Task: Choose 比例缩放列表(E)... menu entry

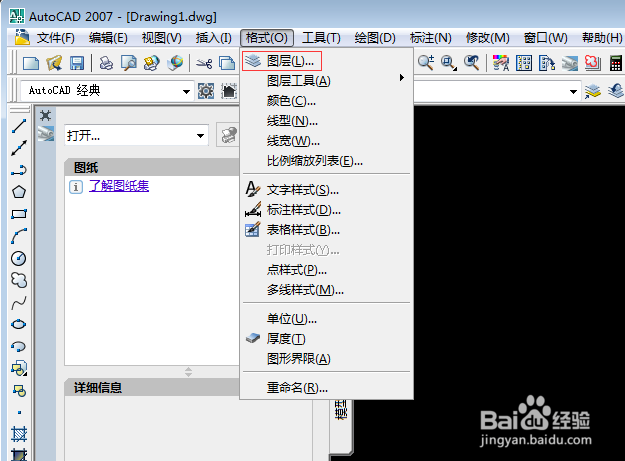Action: click(326, 161)
